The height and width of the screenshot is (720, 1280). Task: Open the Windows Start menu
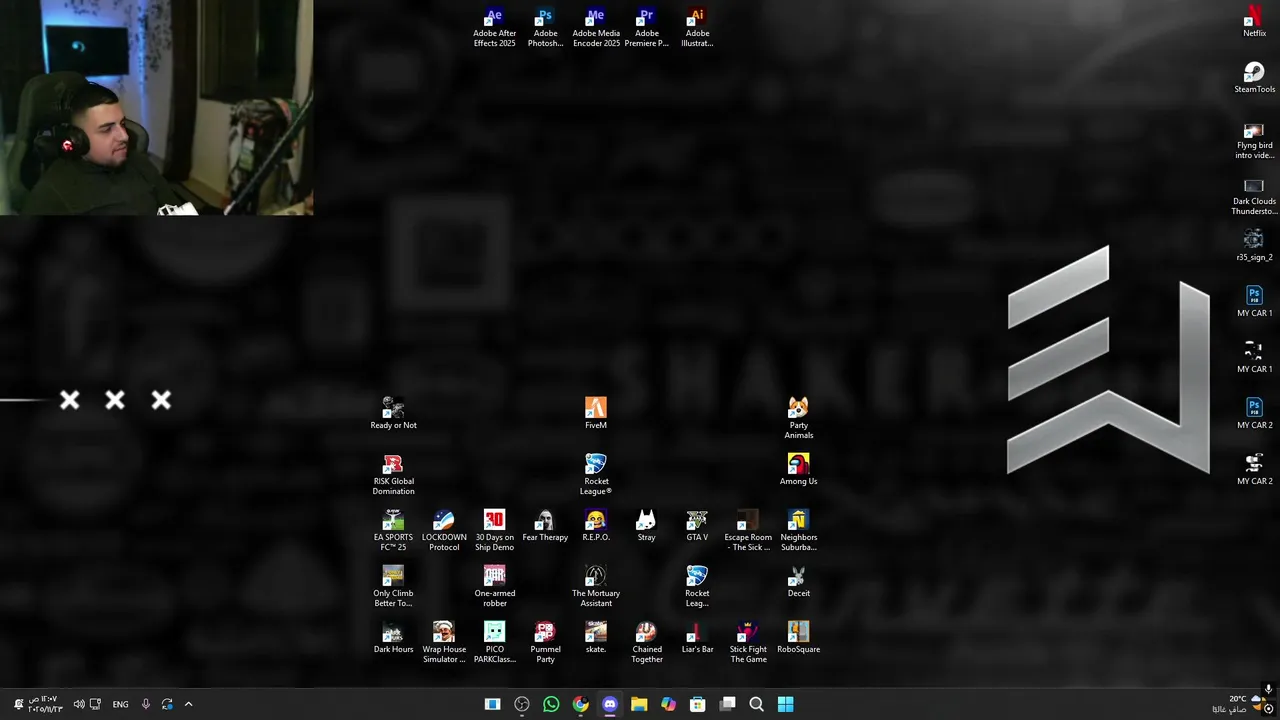(x=786, y=704)
